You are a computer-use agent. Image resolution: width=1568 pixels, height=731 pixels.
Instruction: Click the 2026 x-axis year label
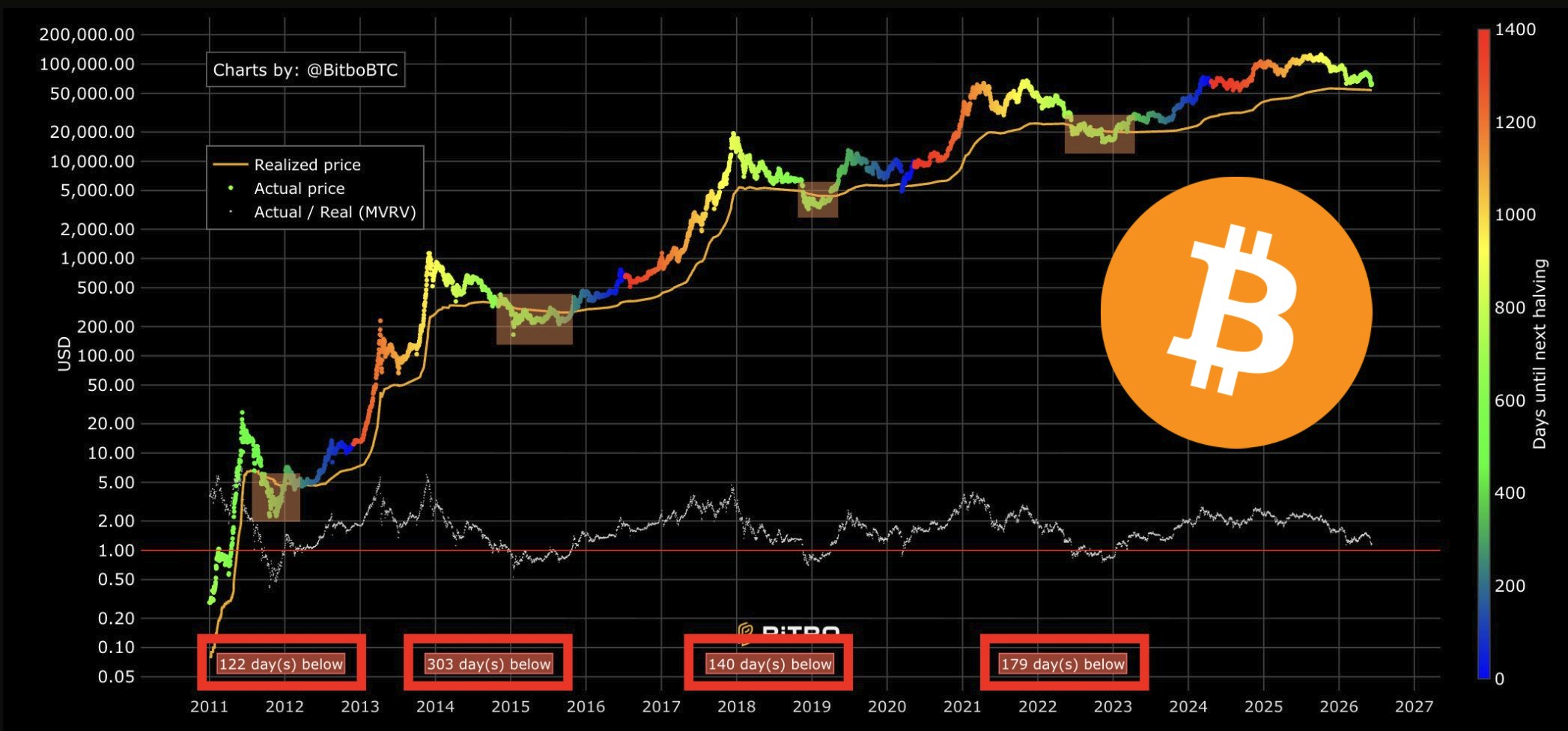tap(1338, 707)
